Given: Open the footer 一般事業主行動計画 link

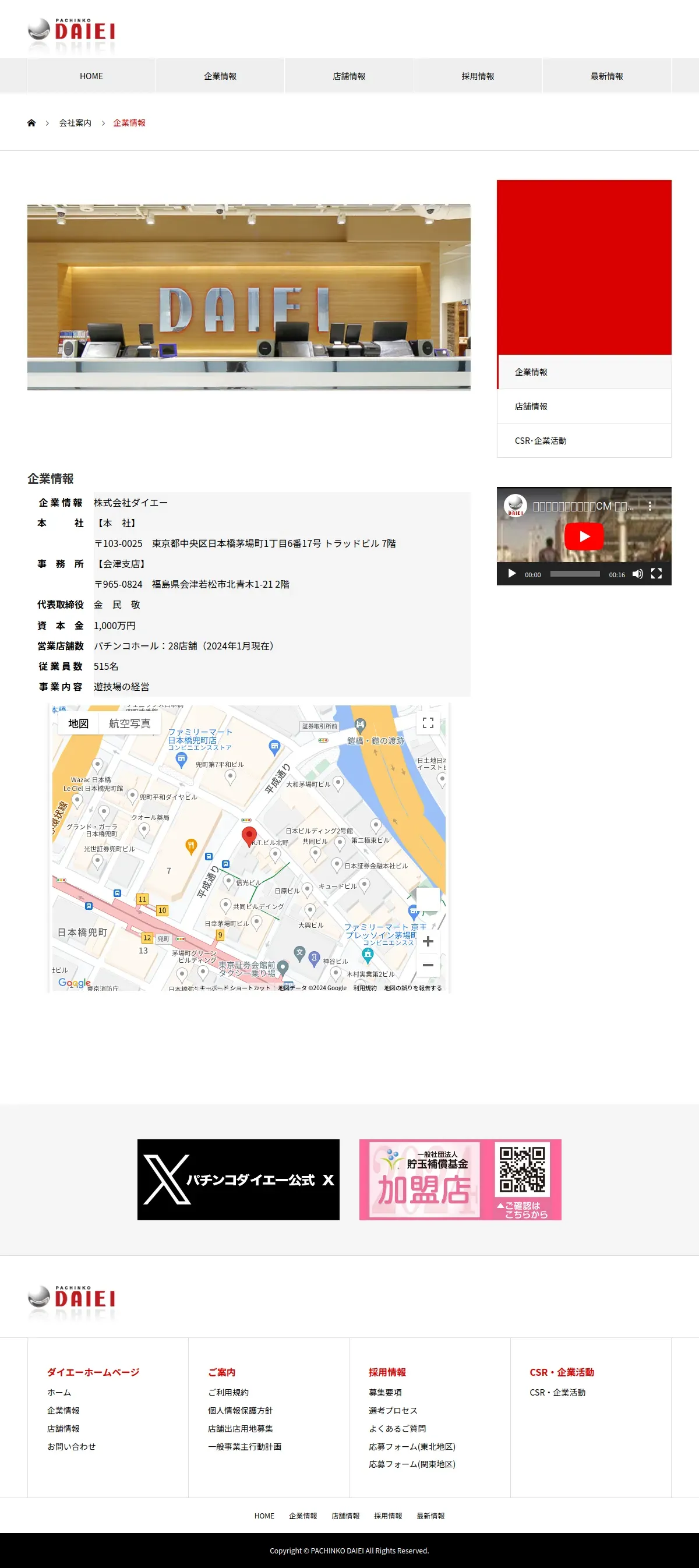Looking at the screenshot, I should tap(244, 1446).
